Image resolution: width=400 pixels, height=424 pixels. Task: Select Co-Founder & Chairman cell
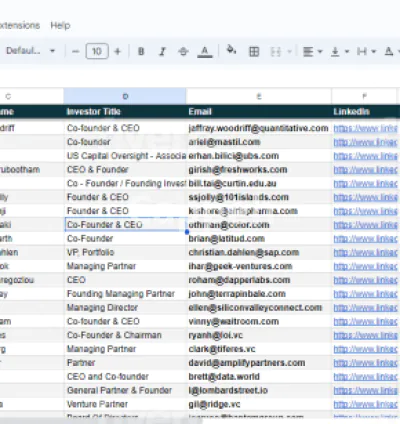pos(125,335)
